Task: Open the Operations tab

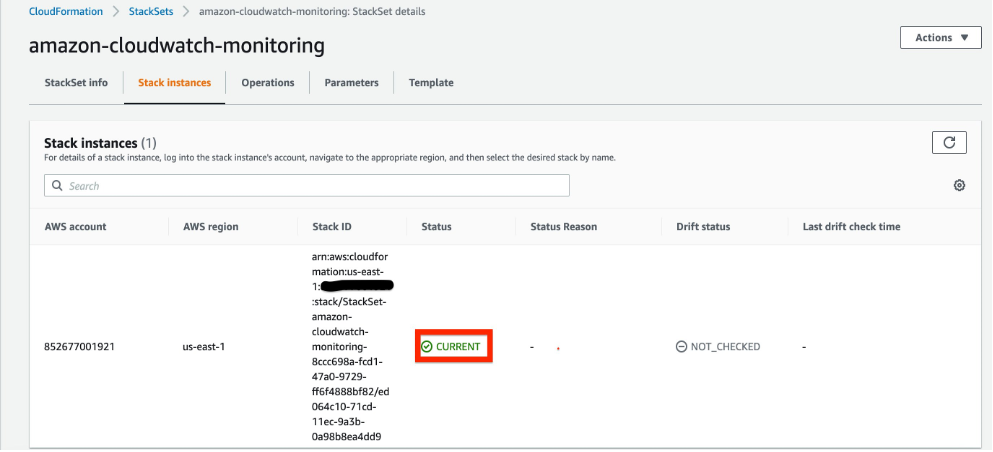Action: [268, 83]
